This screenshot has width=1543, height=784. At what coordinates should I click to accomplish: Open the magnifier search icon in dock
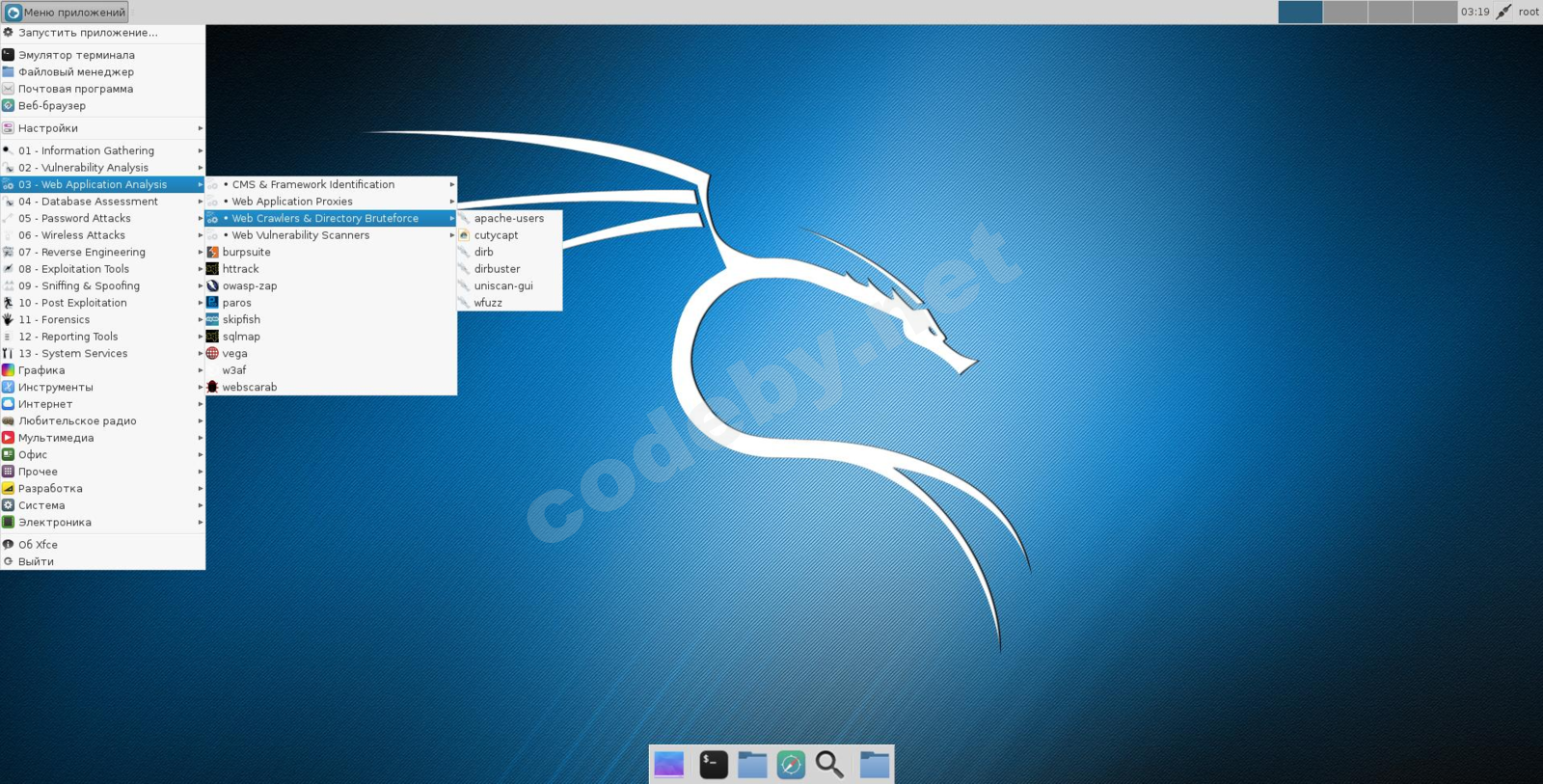click(829, 765)
